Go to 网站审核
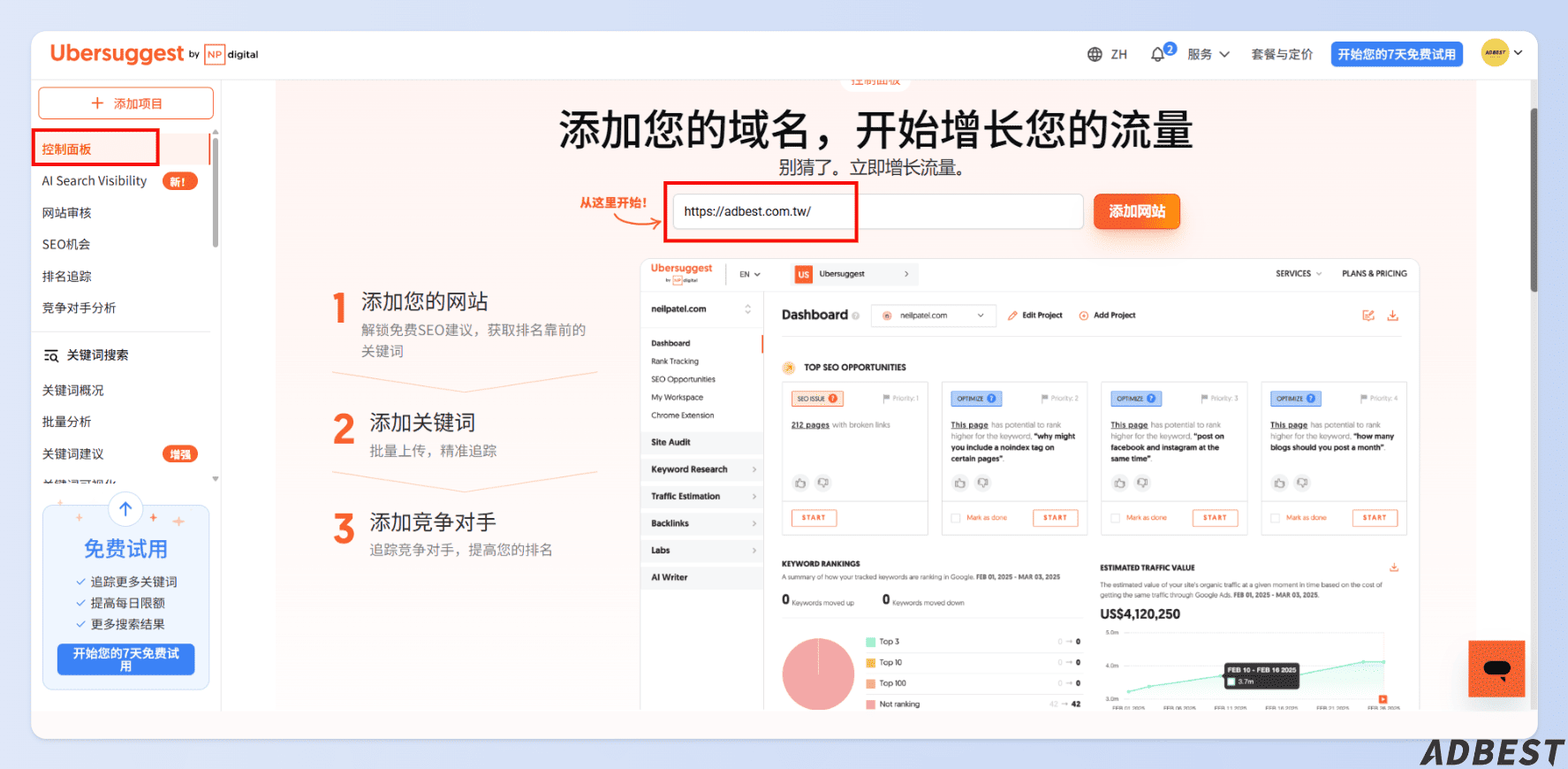The width and height of the screenshot is (1568, 769). 67,213
